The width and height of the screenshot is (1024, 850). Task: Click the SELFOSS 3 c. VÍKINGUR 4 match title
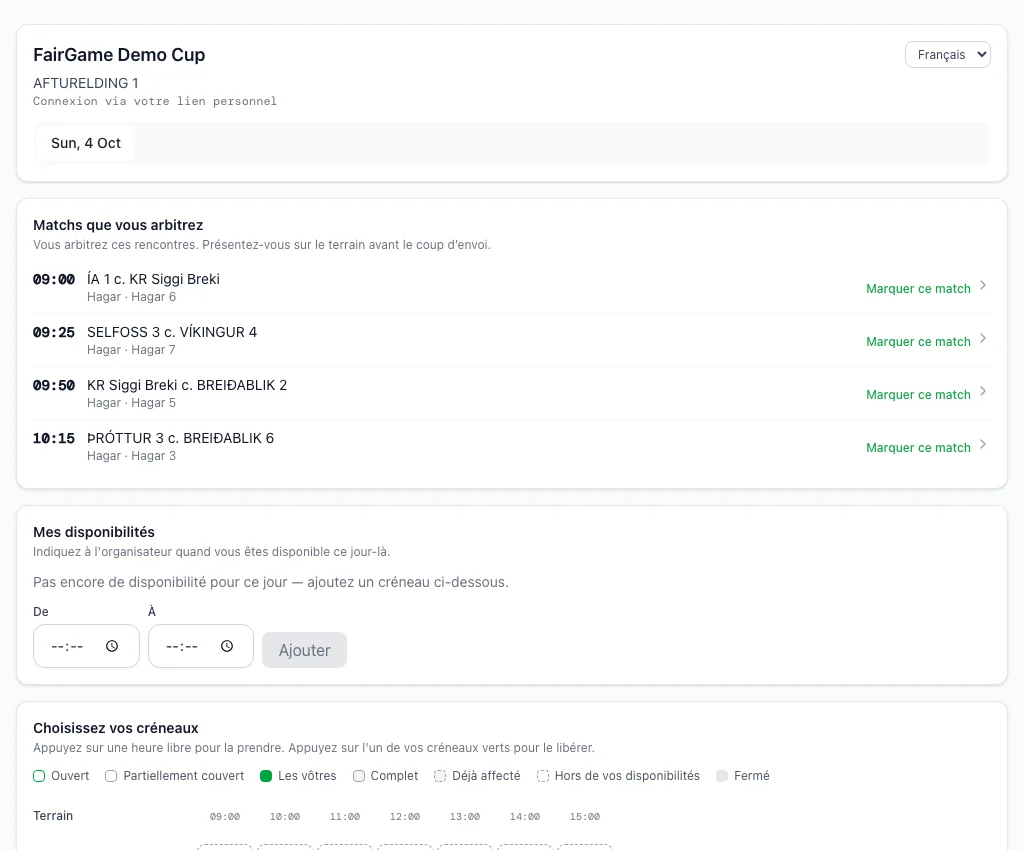coord(172,332)
